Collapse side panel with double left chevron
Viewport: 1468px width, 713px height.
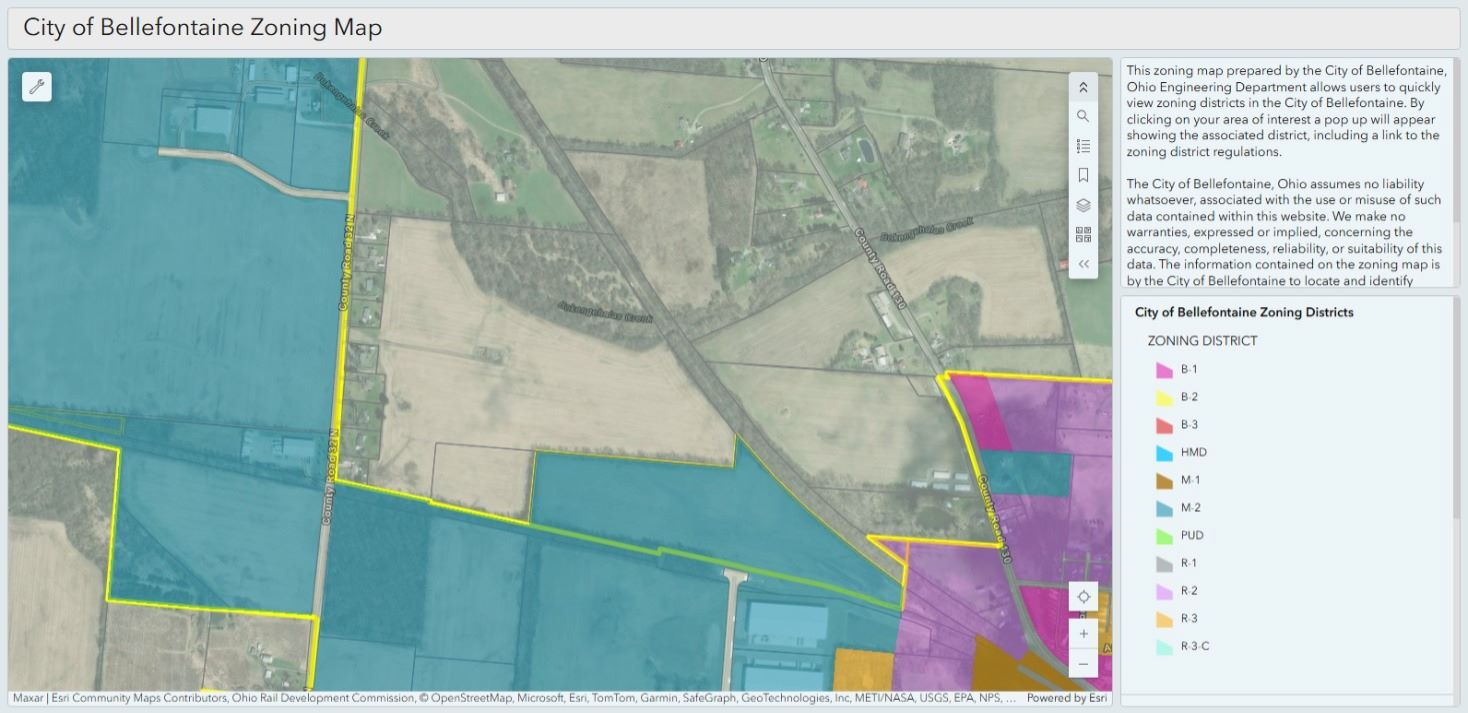pos(1083,264)
